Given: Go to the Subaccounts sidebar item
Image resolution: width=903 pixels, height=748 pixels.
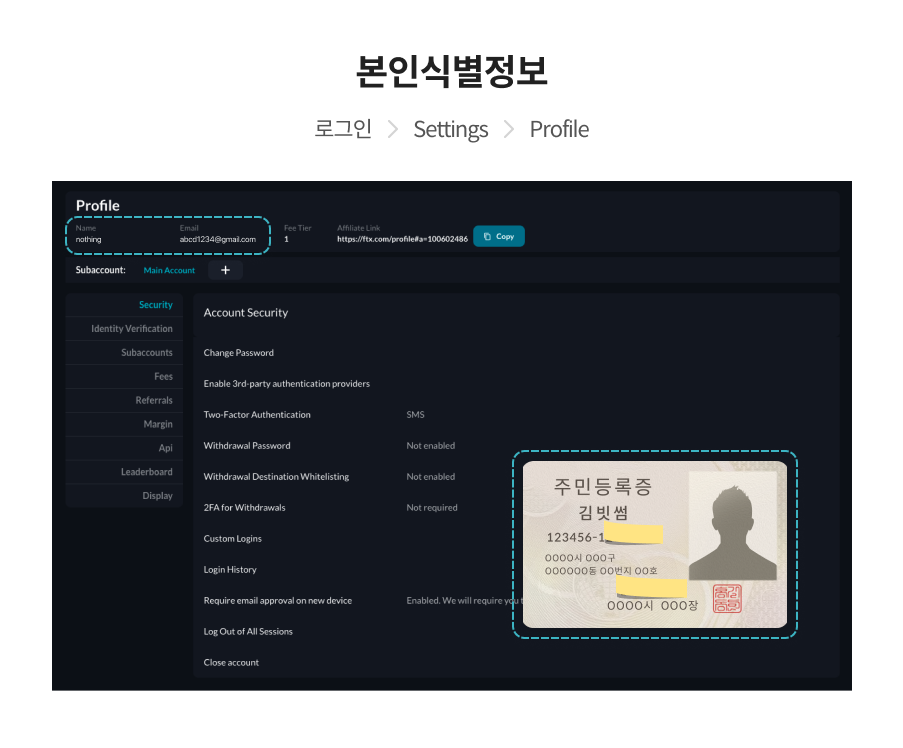Looking at the screenshot, I should pyautogui.click(x=124, y=352).
